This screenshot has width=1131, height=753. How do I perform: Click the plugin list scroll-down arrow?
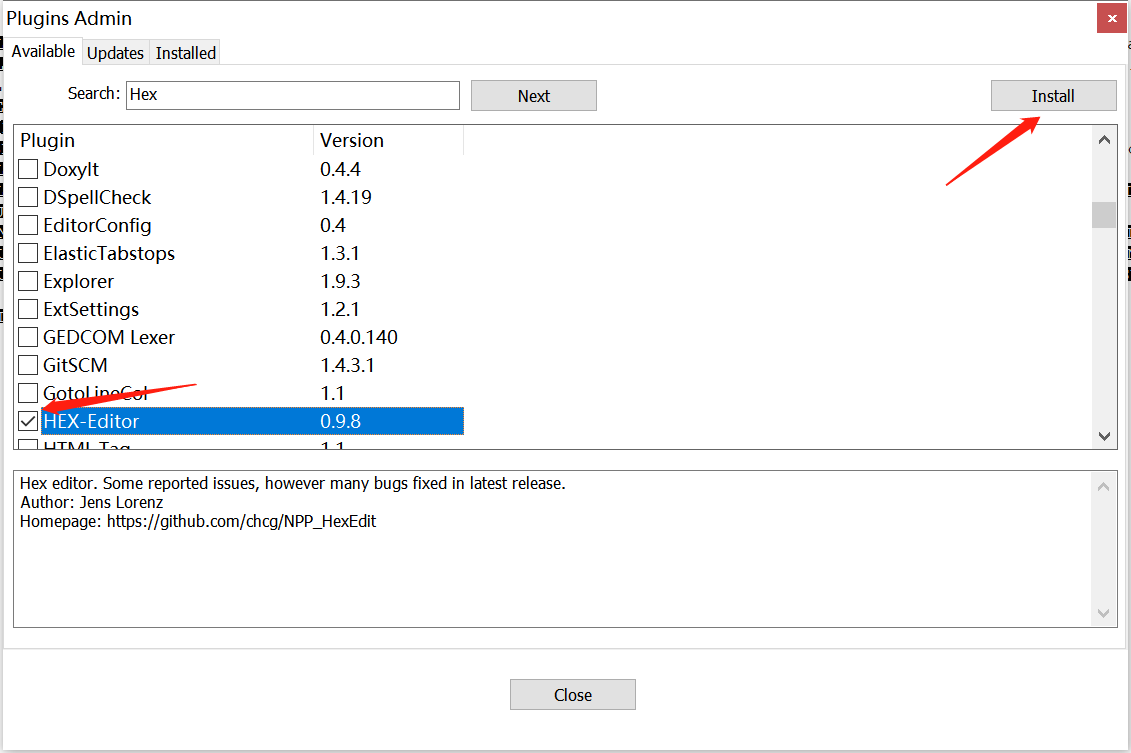[1103, 437]
